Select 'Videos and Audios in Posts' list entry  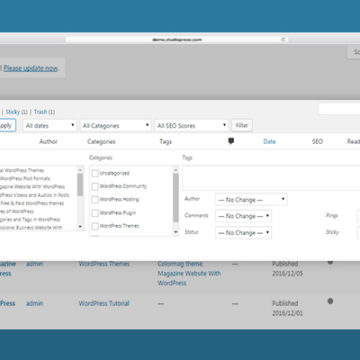[x=35, y=195]
